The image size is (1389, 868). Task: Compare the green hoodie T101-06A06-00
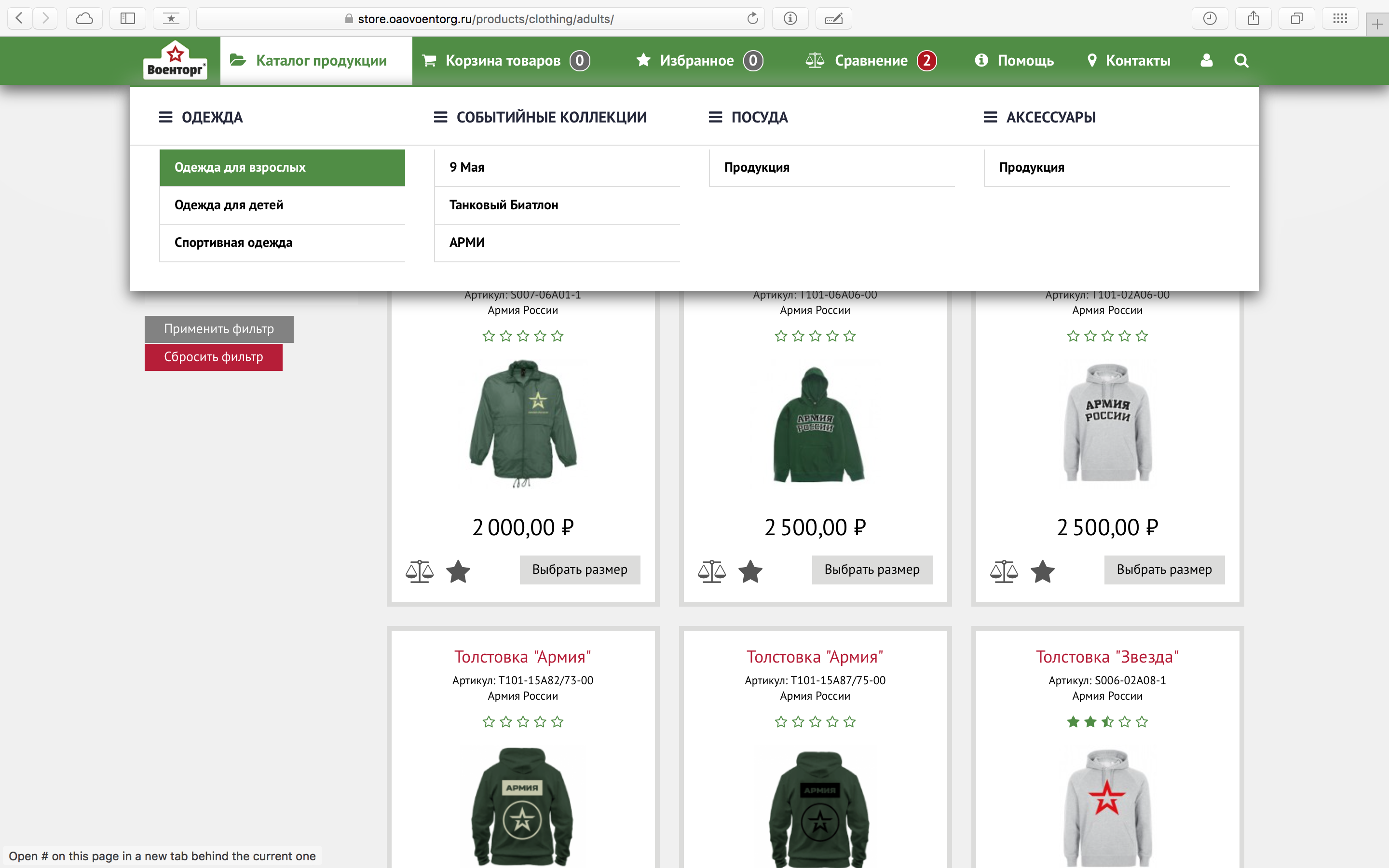712,571
